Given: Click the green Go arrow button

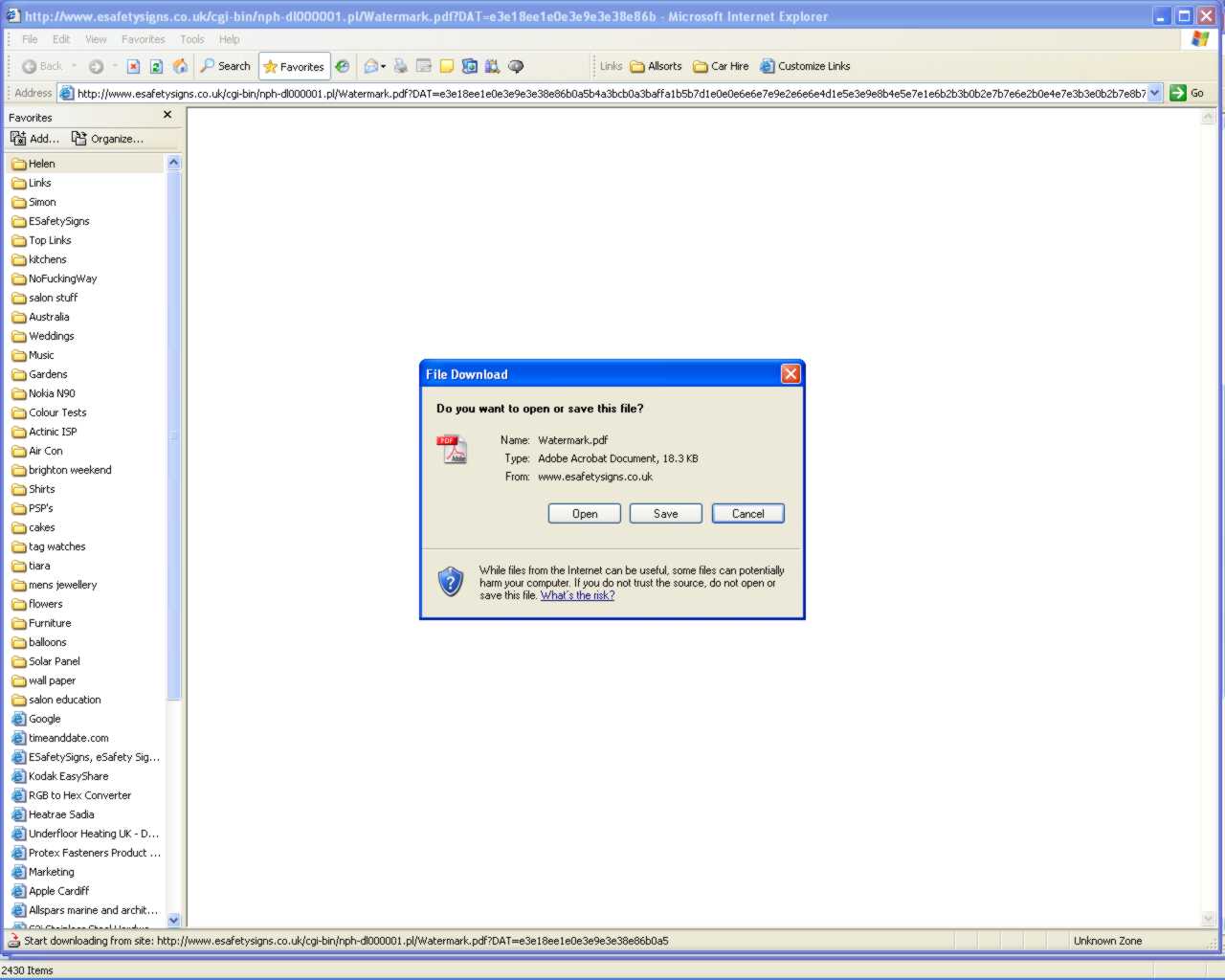Looking at the screenshot, I should pos(1178,93).
